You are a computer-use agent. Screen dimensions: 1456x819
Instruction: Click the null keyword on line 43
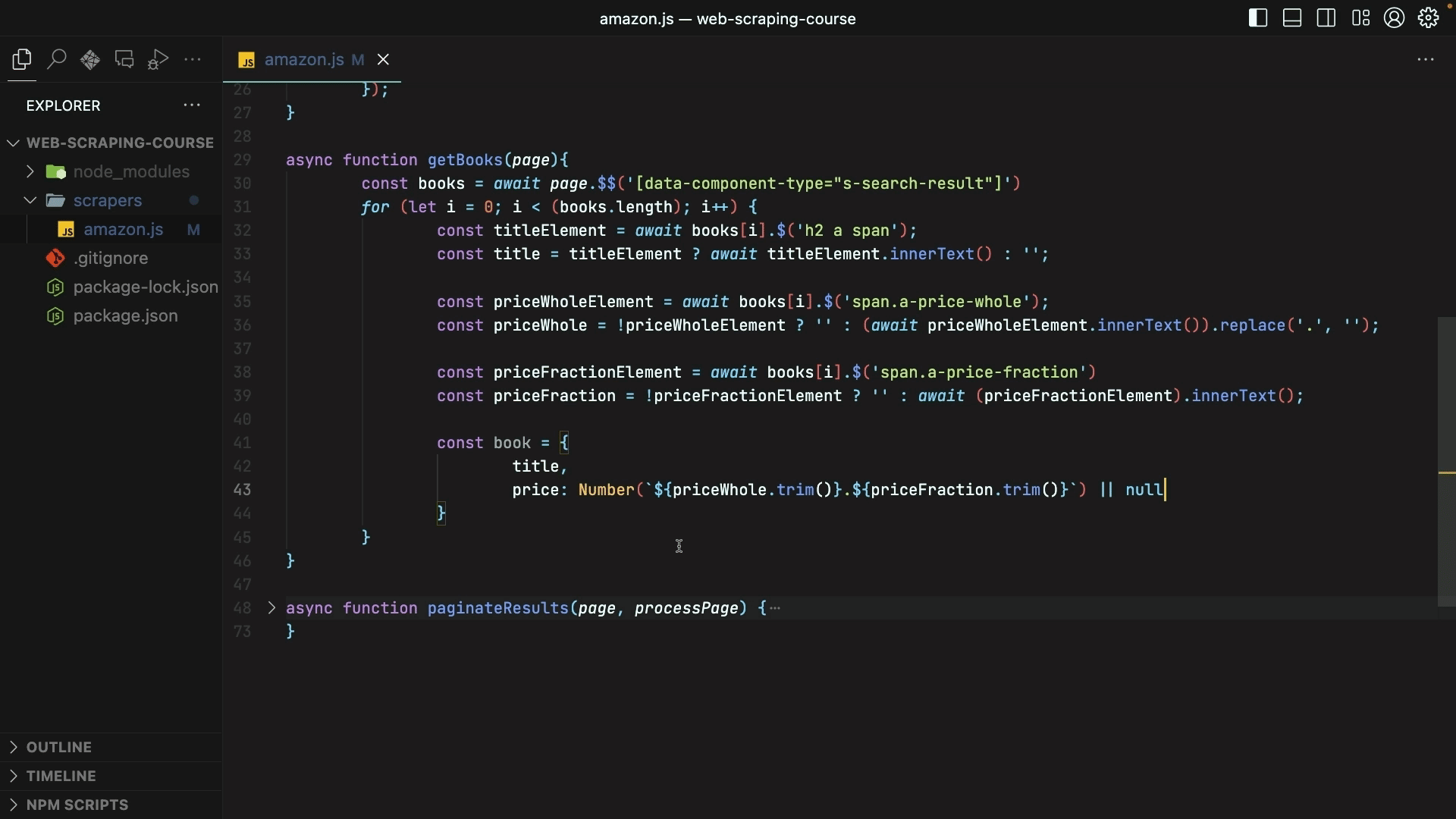pyautogui.click(x=1144, y=490)
